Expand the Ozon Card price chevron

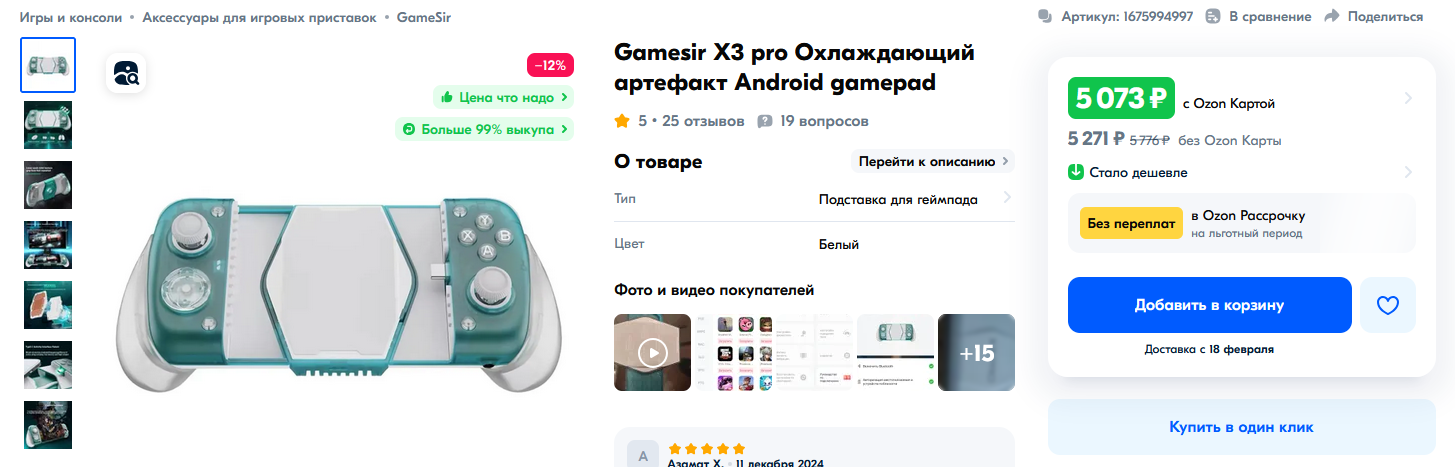[1408, 98]
